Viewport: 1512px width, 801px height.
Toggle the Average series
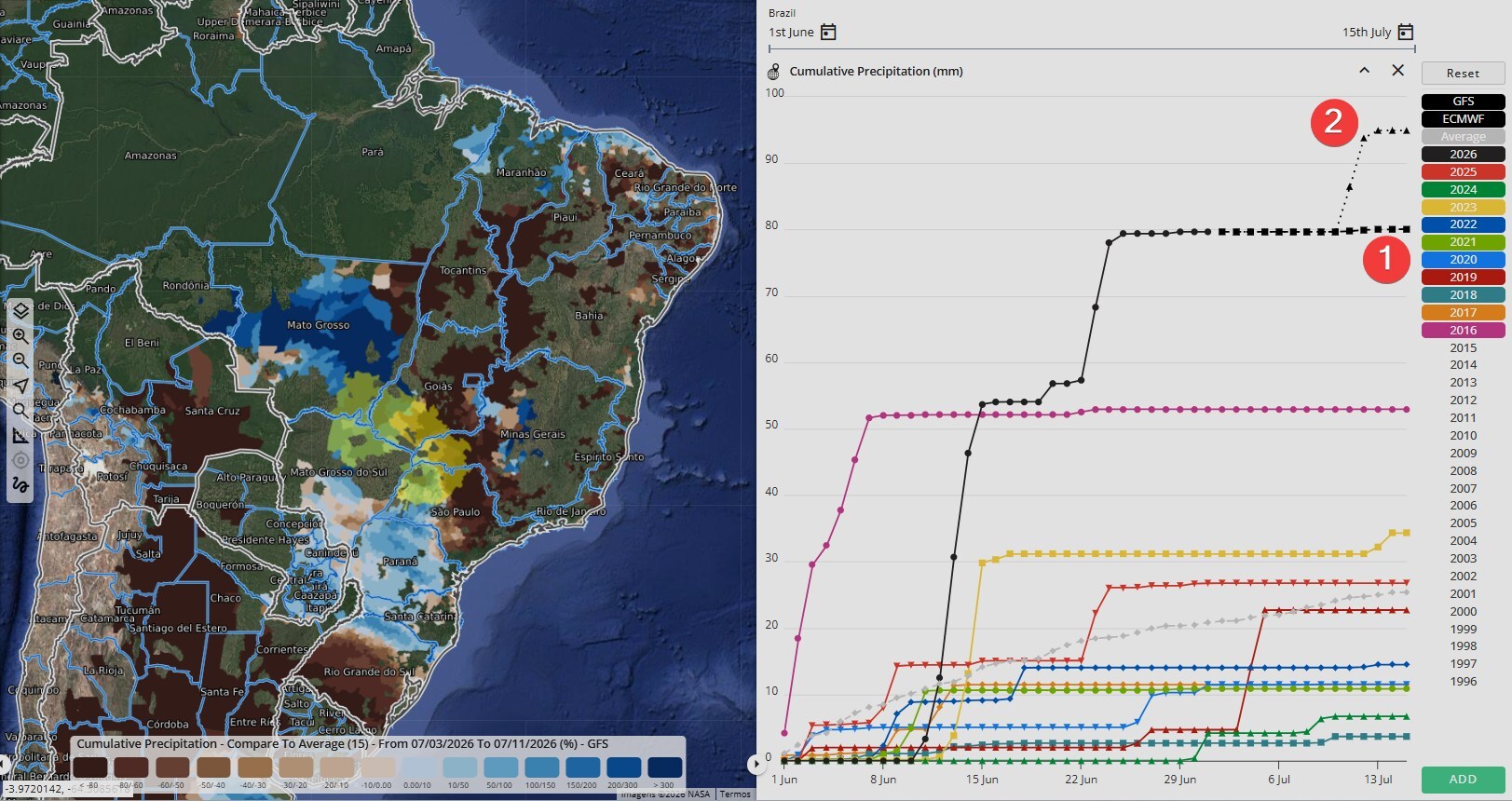1463,137
